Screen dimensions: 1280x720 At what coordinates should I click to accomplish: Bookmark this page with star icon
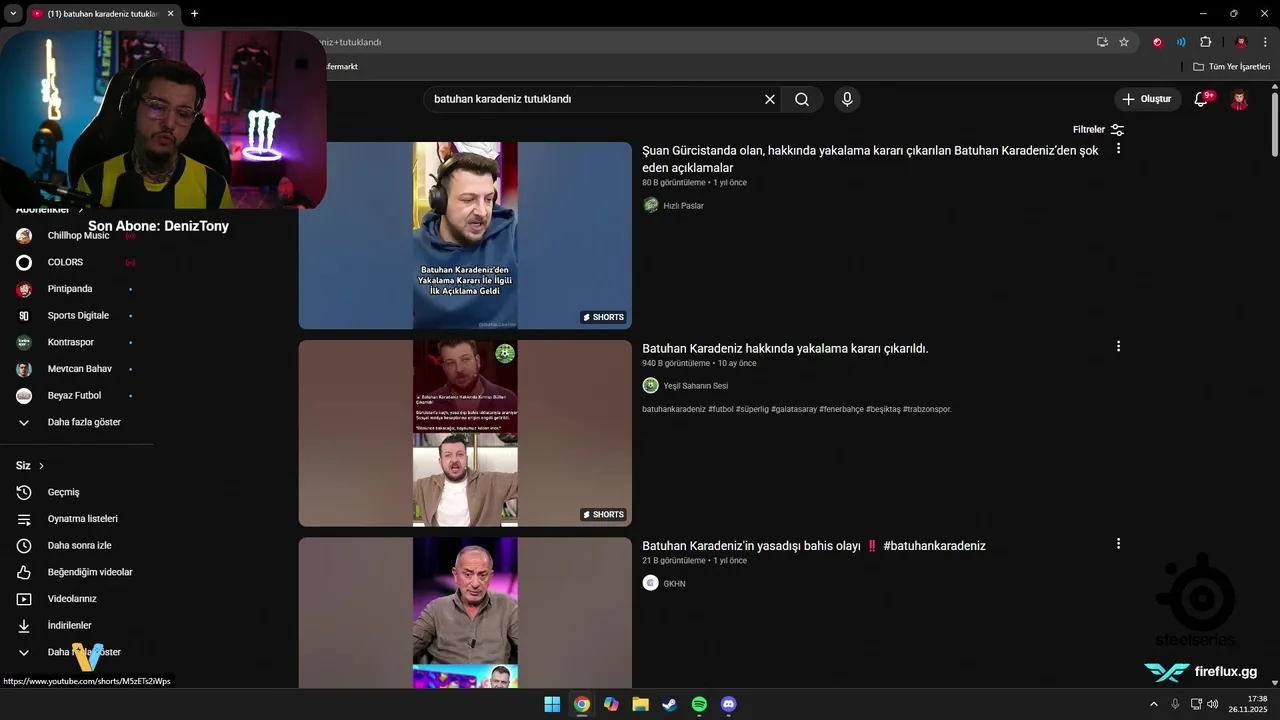(x=1124, y=42)
